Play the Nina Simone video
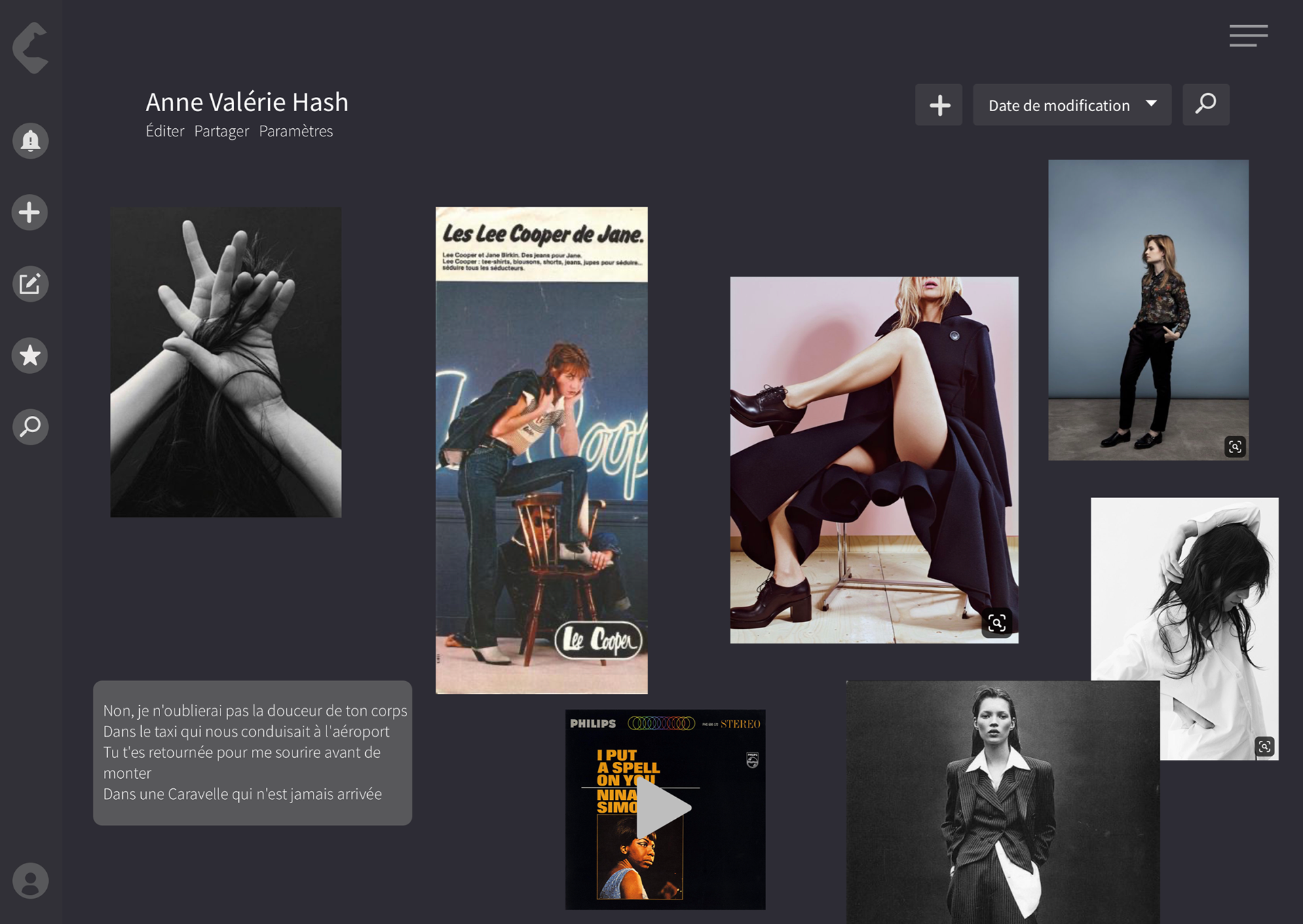1303x924 pixels. tap(664, 808)
